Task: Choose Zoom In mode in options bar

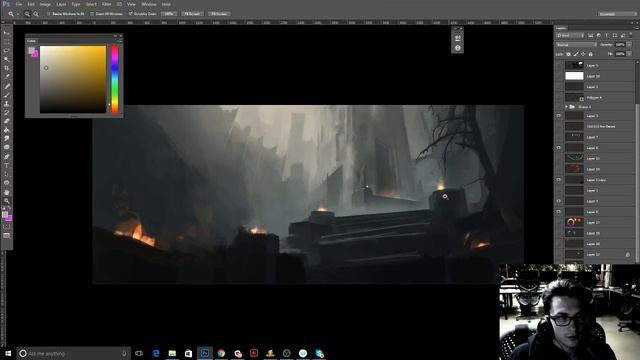Action: point(27,14)
